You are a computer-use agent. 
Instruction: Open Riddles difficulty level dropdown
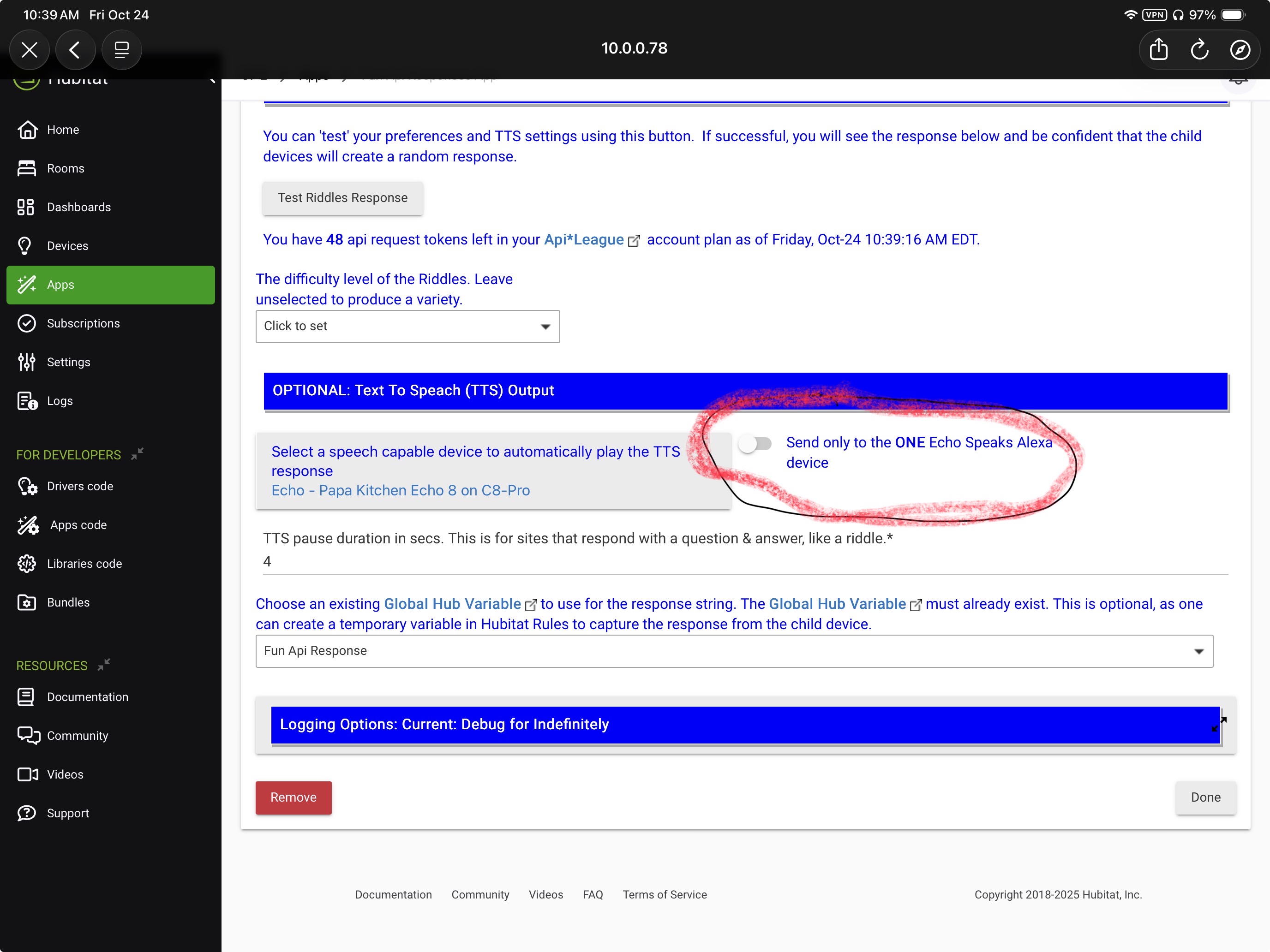tap(407, 326)
